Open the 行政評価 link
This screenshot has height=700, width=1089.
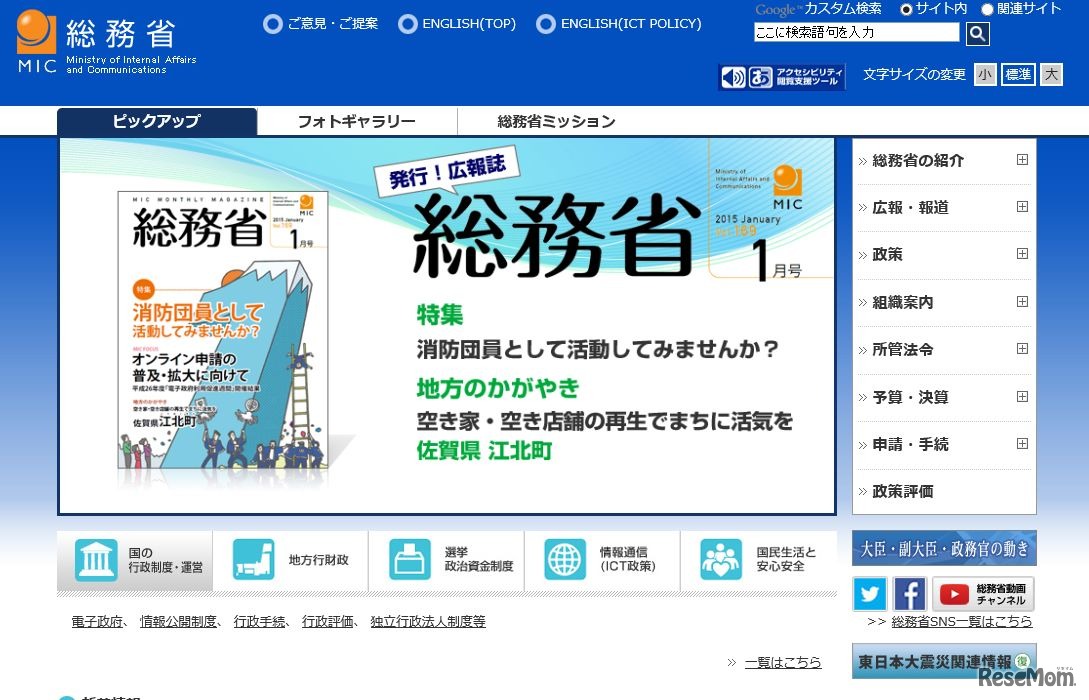(328, 622)
